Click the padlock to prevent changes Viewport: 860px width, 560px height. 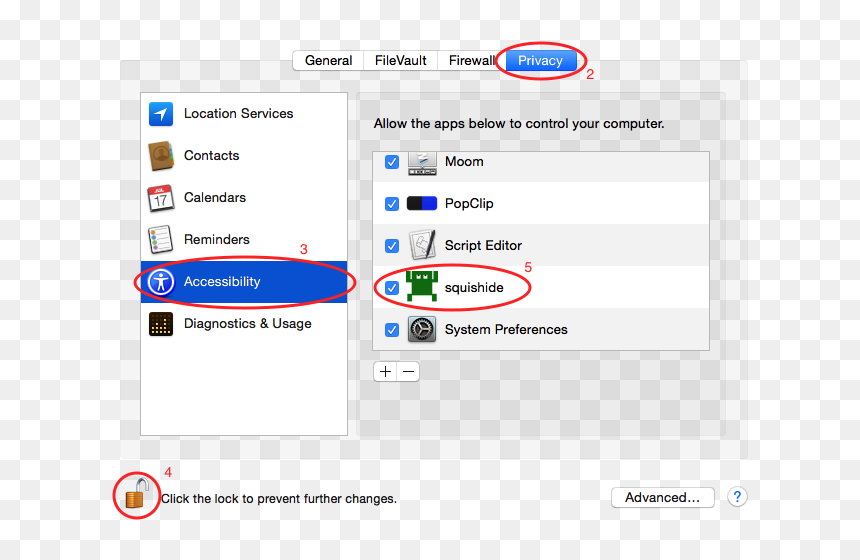137,493
